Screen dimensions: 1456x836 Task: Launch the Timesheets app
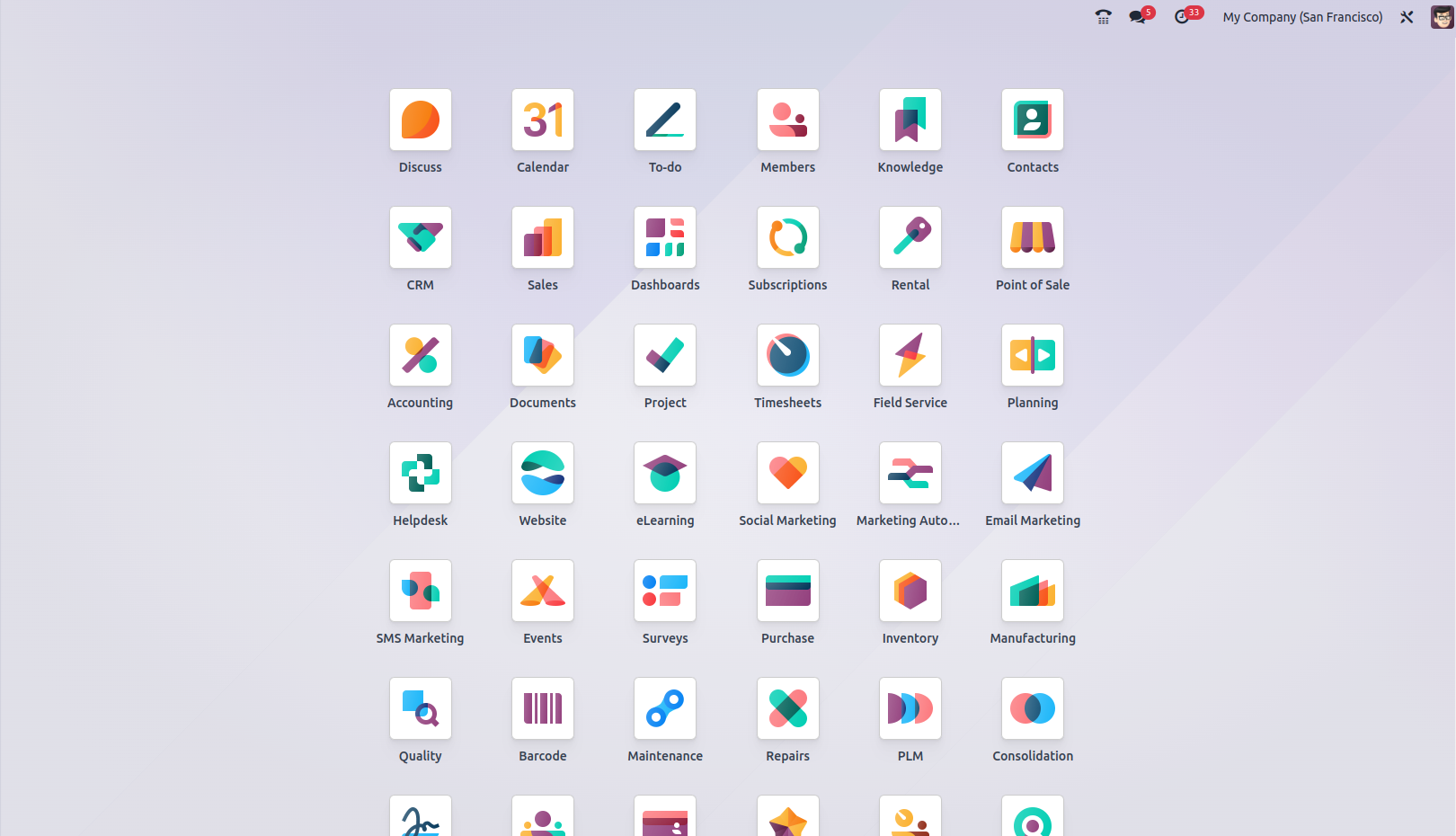[787, 356]
